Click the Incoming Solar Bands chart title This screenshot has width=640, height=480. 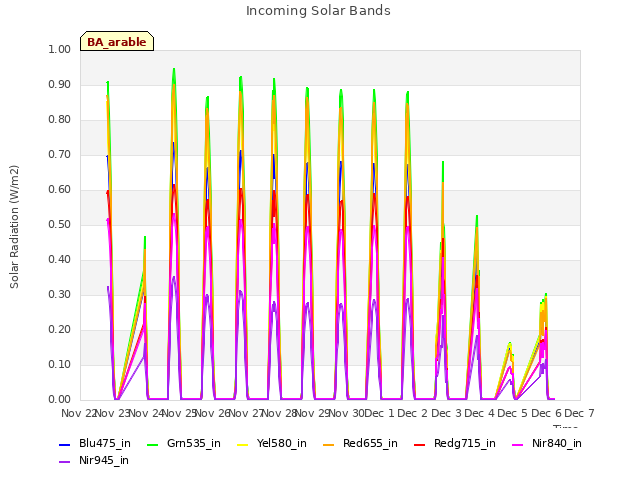pyautogui.click(x=318, y=11)
